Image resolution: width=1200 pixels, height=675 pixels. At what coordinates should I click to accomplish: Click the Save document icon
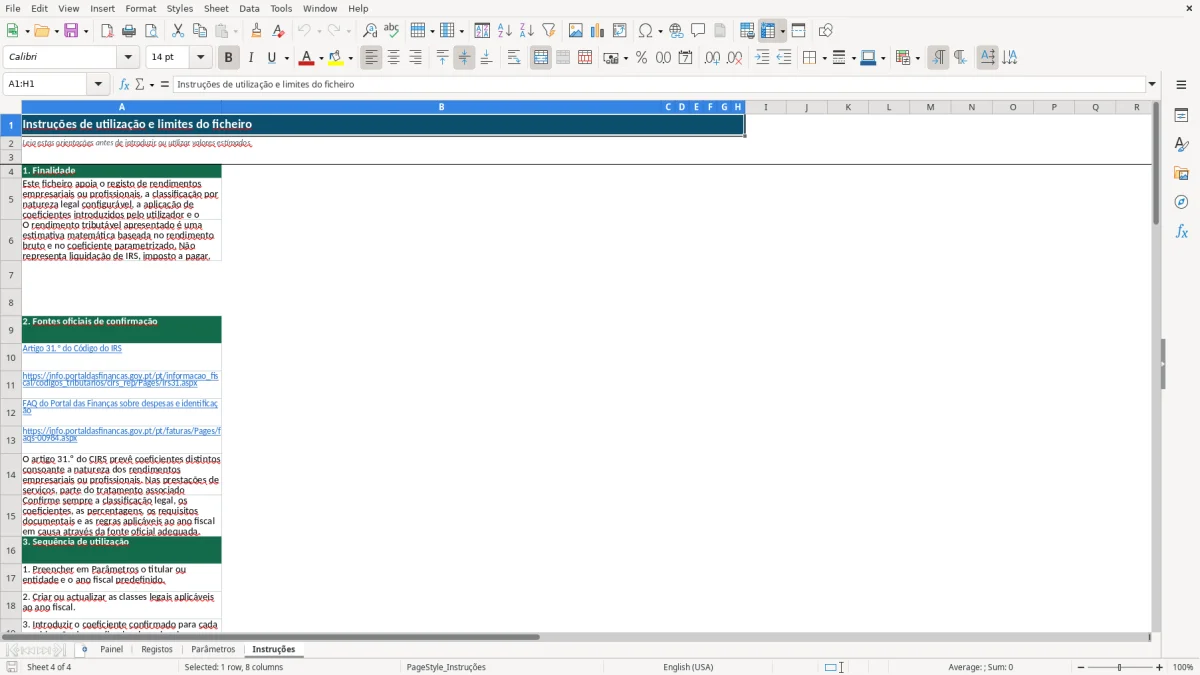coord(71,31)
